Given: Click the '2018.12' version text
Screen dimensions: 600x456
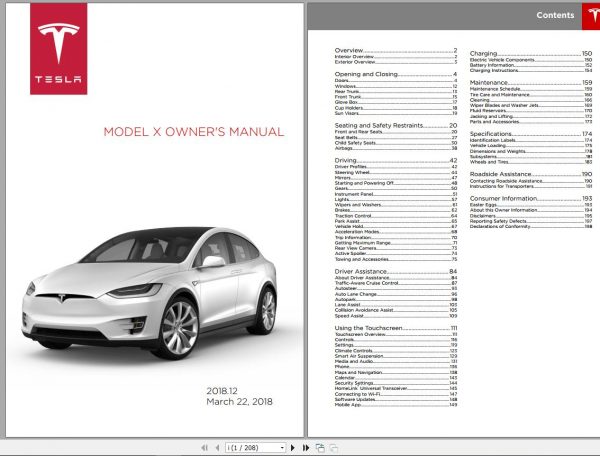Looking at the screenshot, I should click(222, 391).
